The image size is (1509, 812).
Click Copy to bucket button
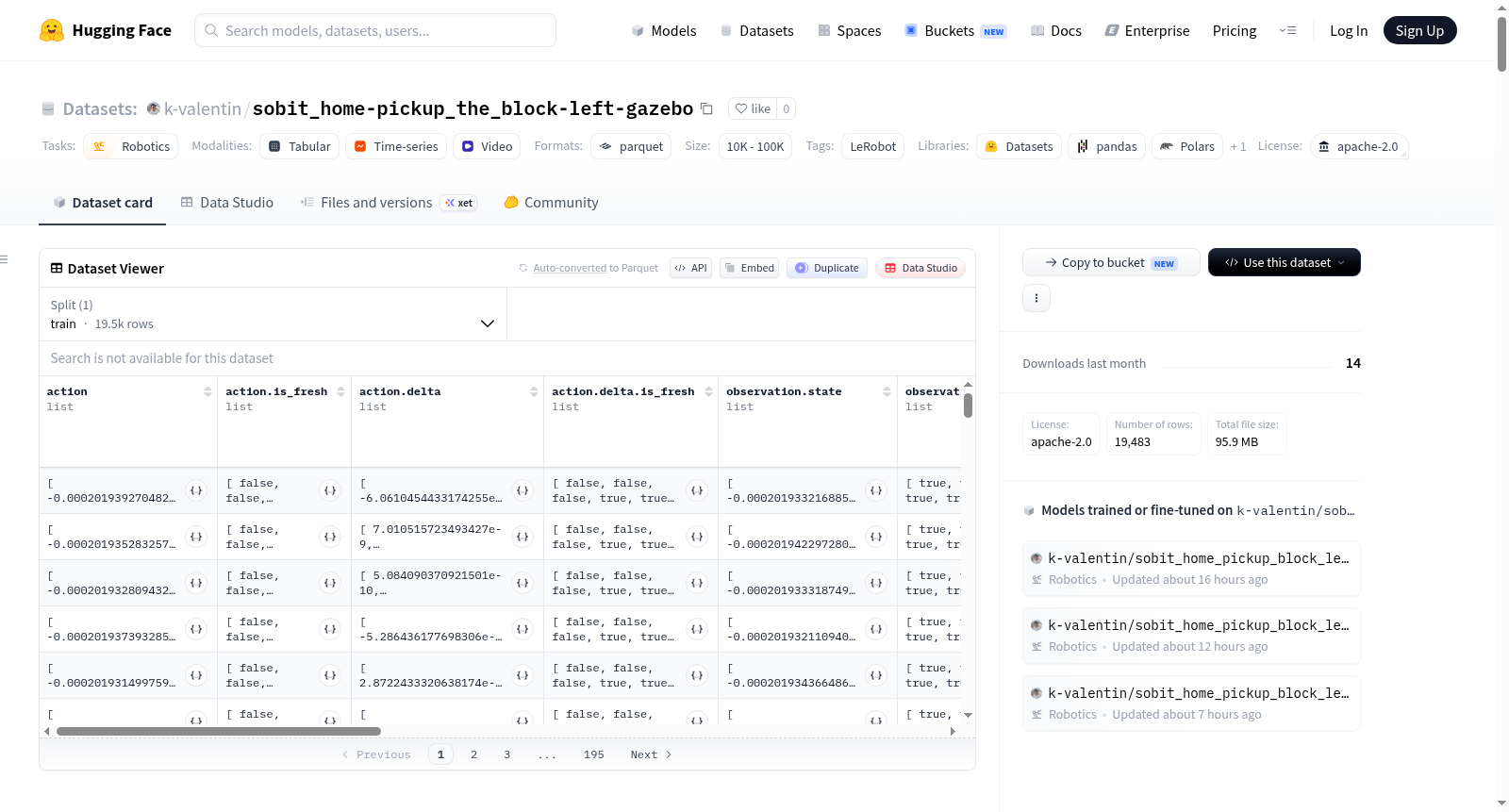(x=1111, y=262)
